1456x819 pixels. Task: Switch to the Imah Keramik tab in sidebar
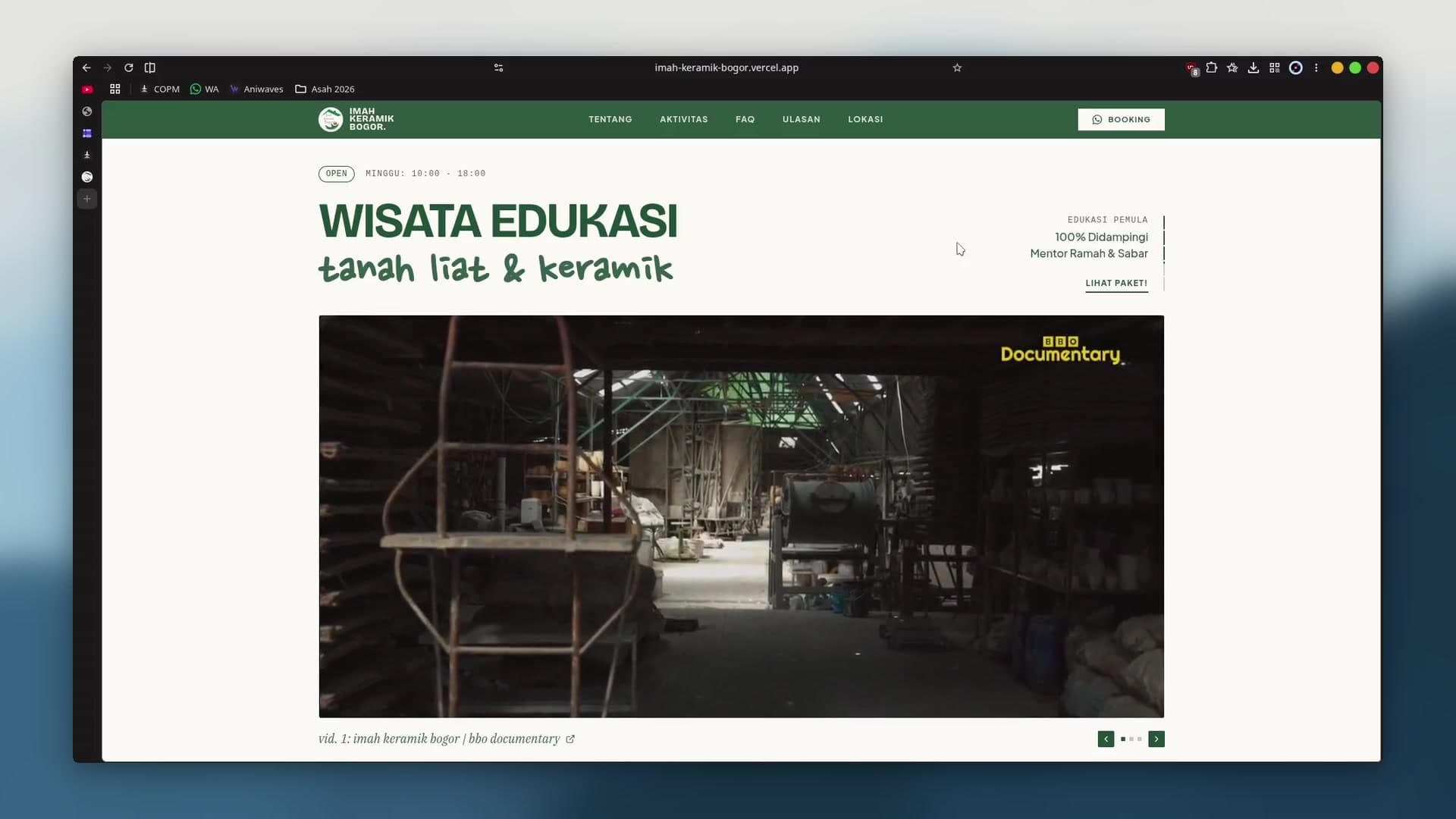click(x=87, y=177)
